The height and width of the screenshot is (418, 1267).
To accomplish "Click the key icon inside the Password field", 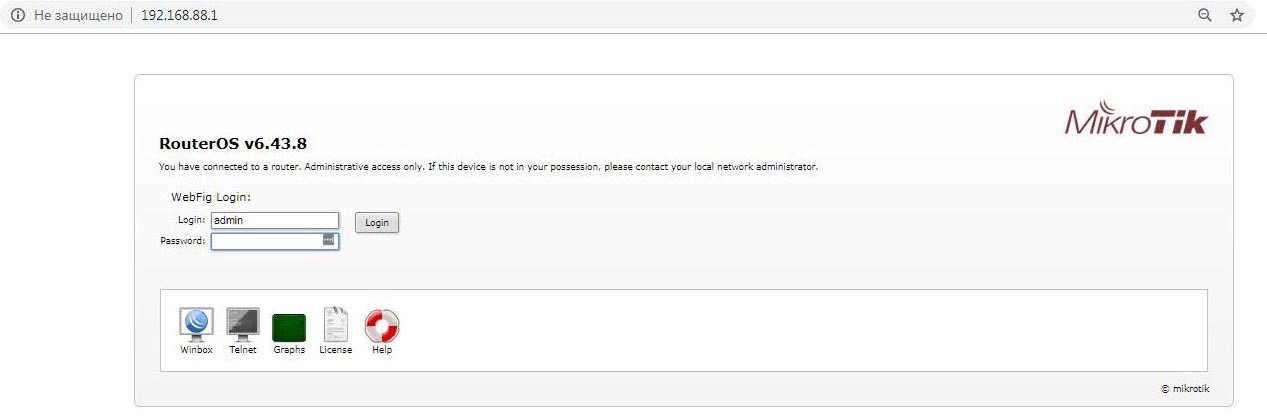I will click(x=328, y=239).
